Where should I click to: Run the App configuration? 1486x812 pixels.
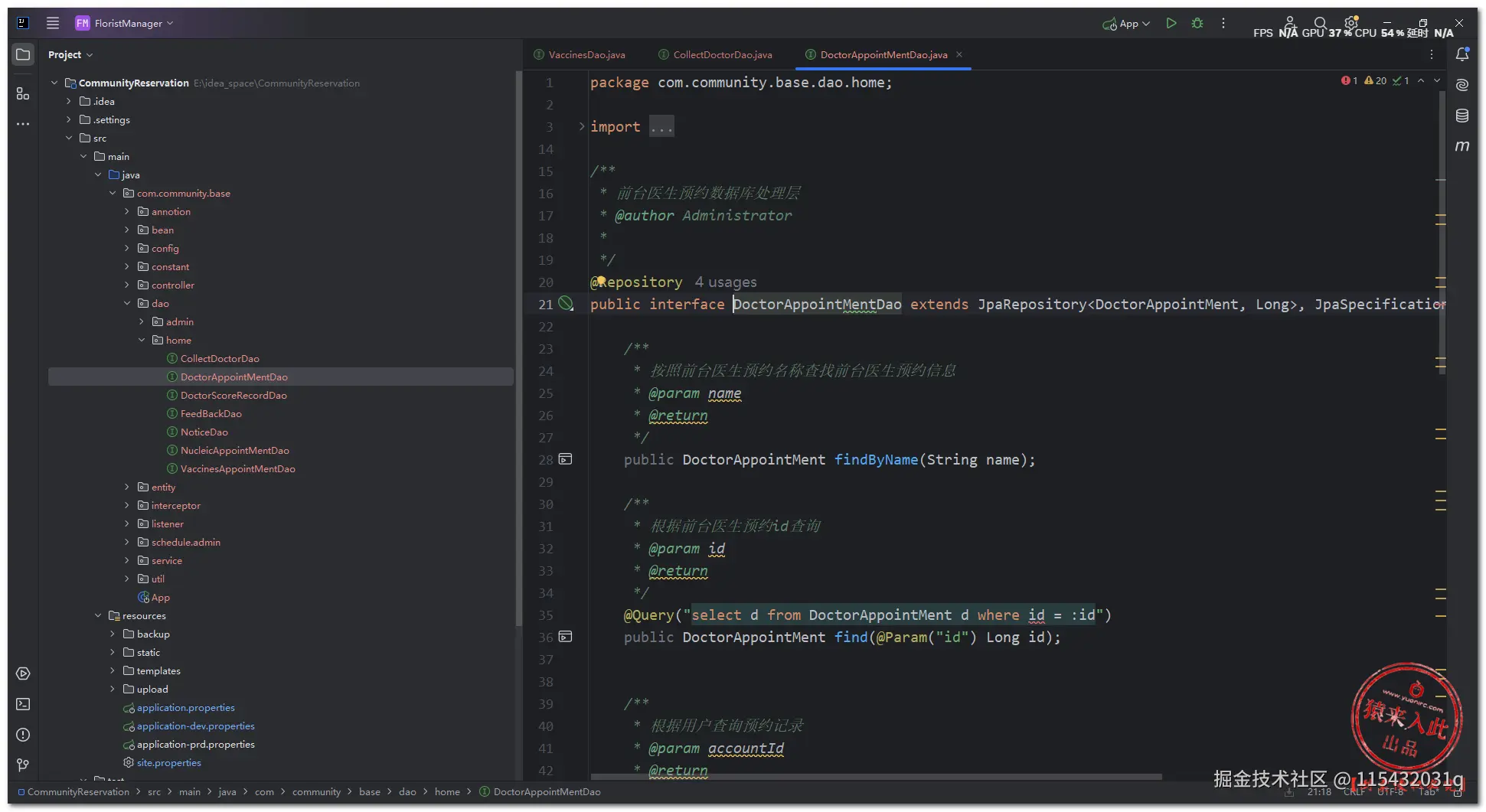click(x=1171, y=23)
